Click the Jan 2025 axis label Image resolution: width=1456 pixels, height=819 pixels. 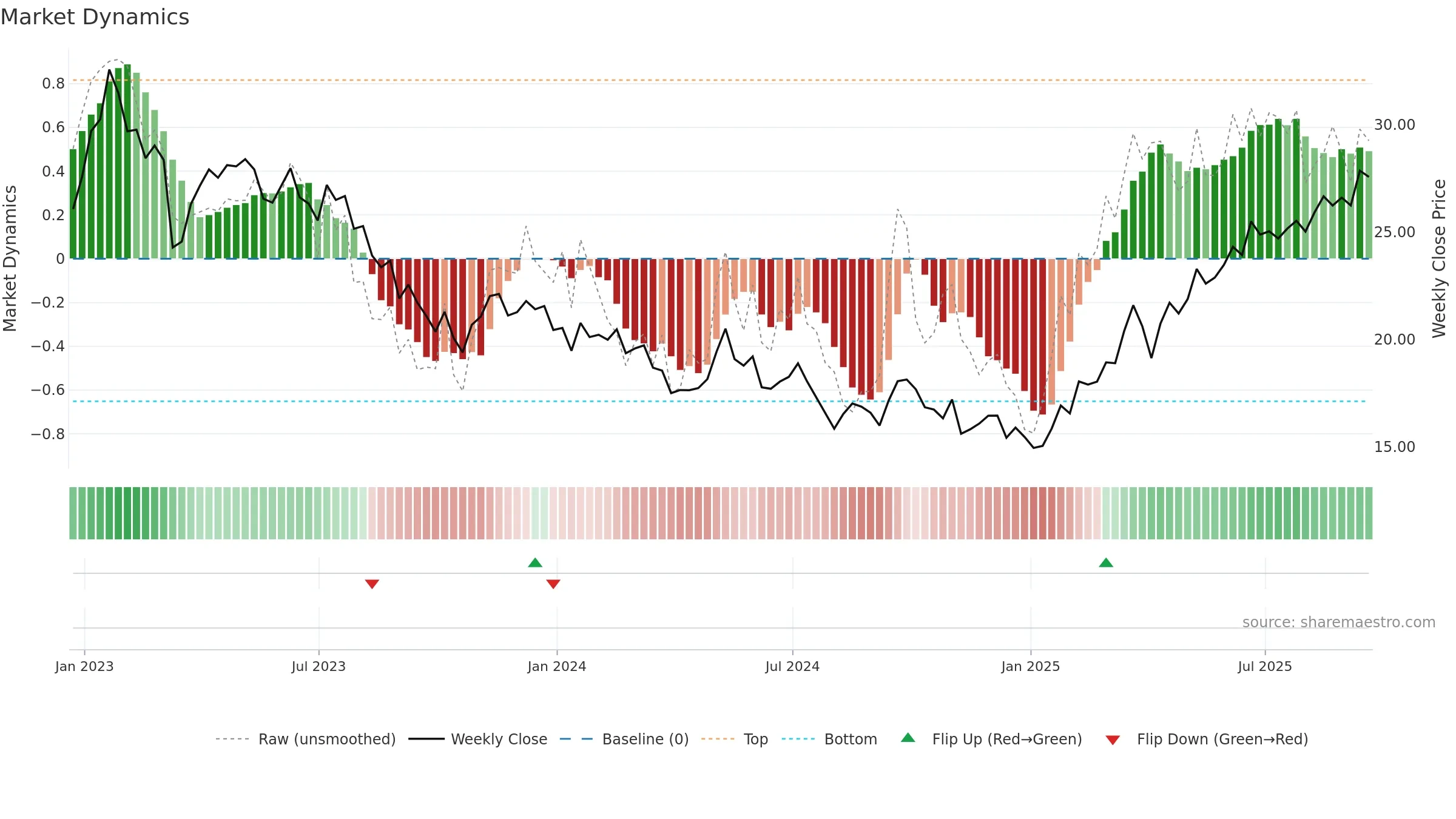pos(1031,666)
